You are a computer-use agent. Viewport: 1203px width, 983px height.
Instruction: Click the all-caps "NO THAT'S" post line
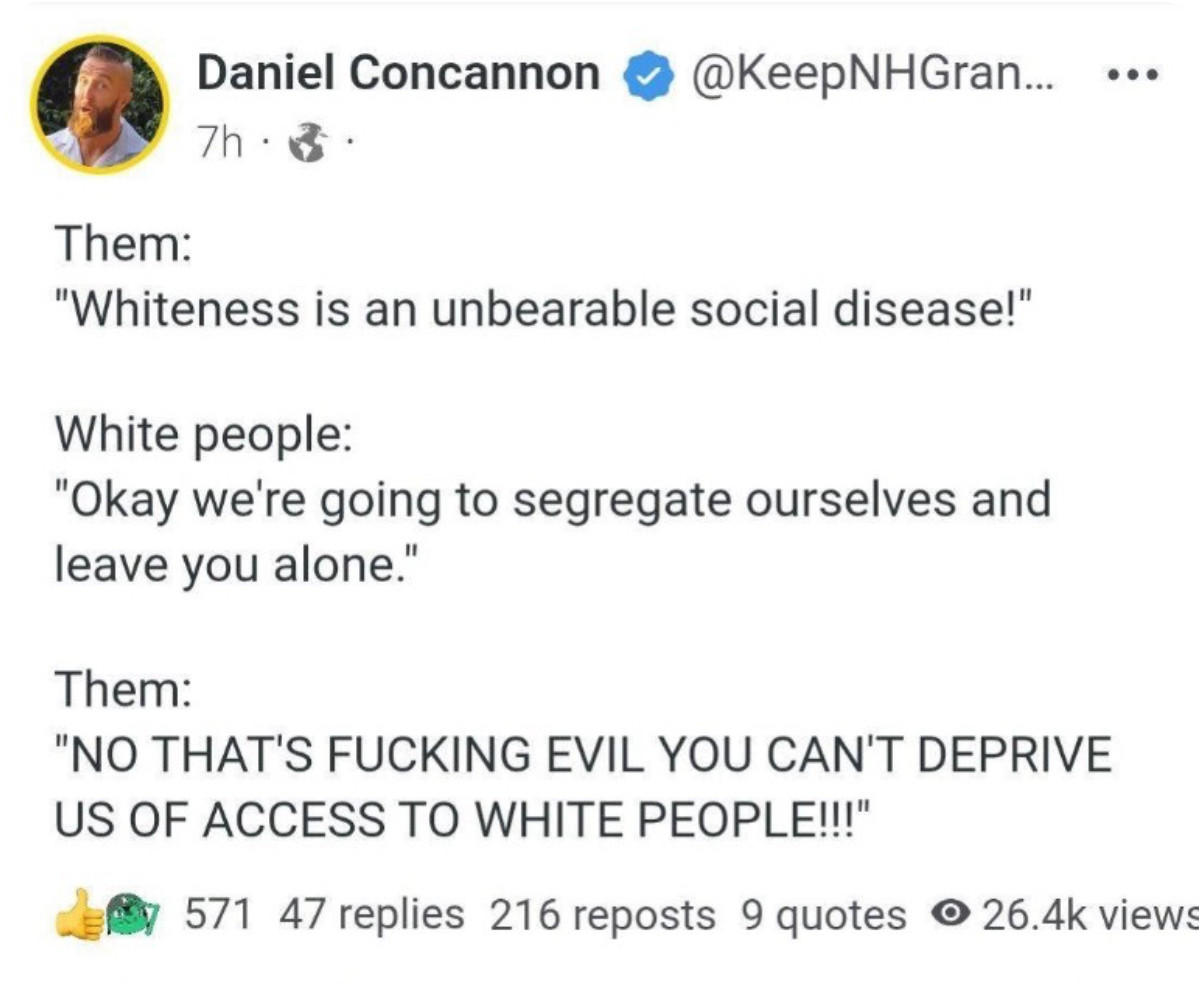click(x=583, y=755)
